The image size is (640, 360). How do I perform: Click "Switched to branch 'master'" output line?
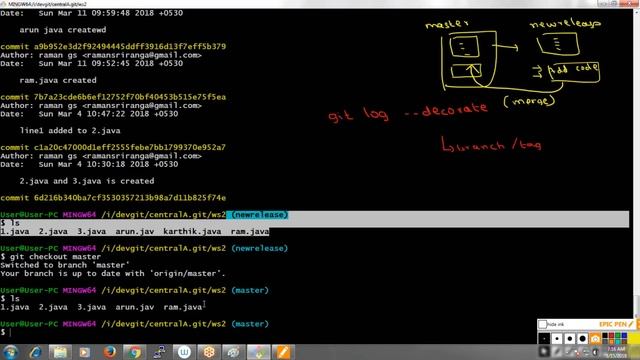(x=65, y=265)
